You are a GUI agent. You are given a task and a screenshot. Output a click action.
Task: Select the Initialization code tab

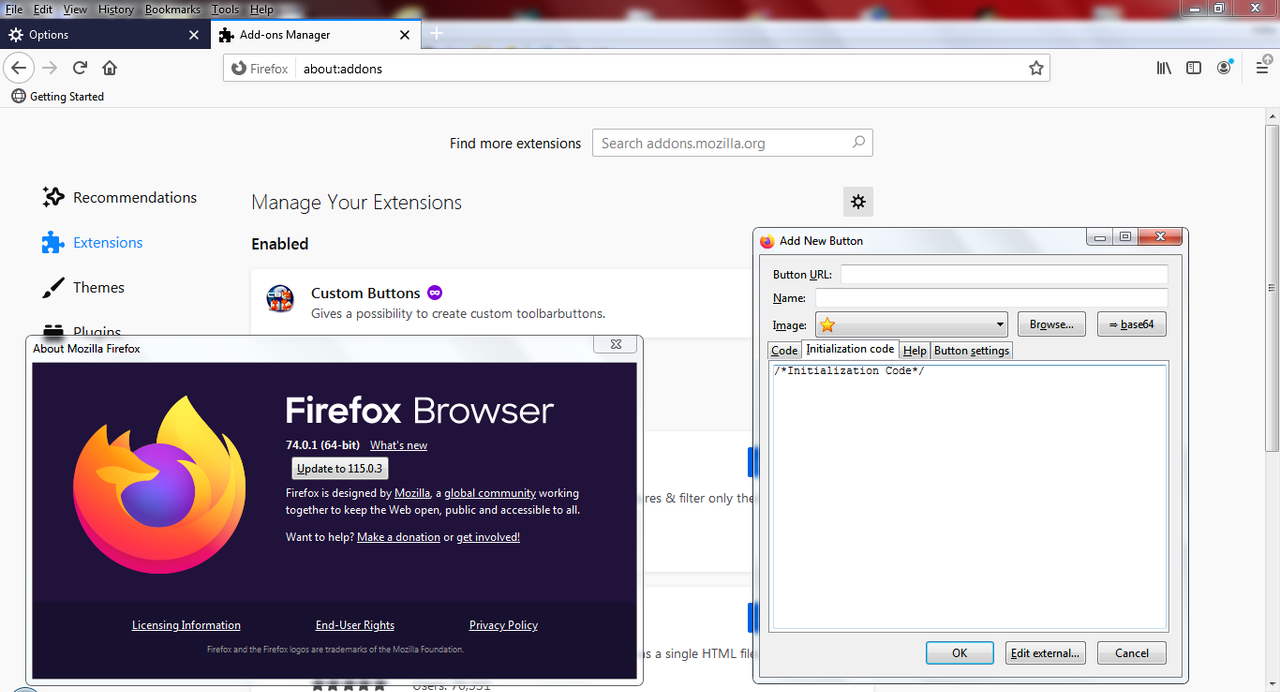click(x=850, y=349)
